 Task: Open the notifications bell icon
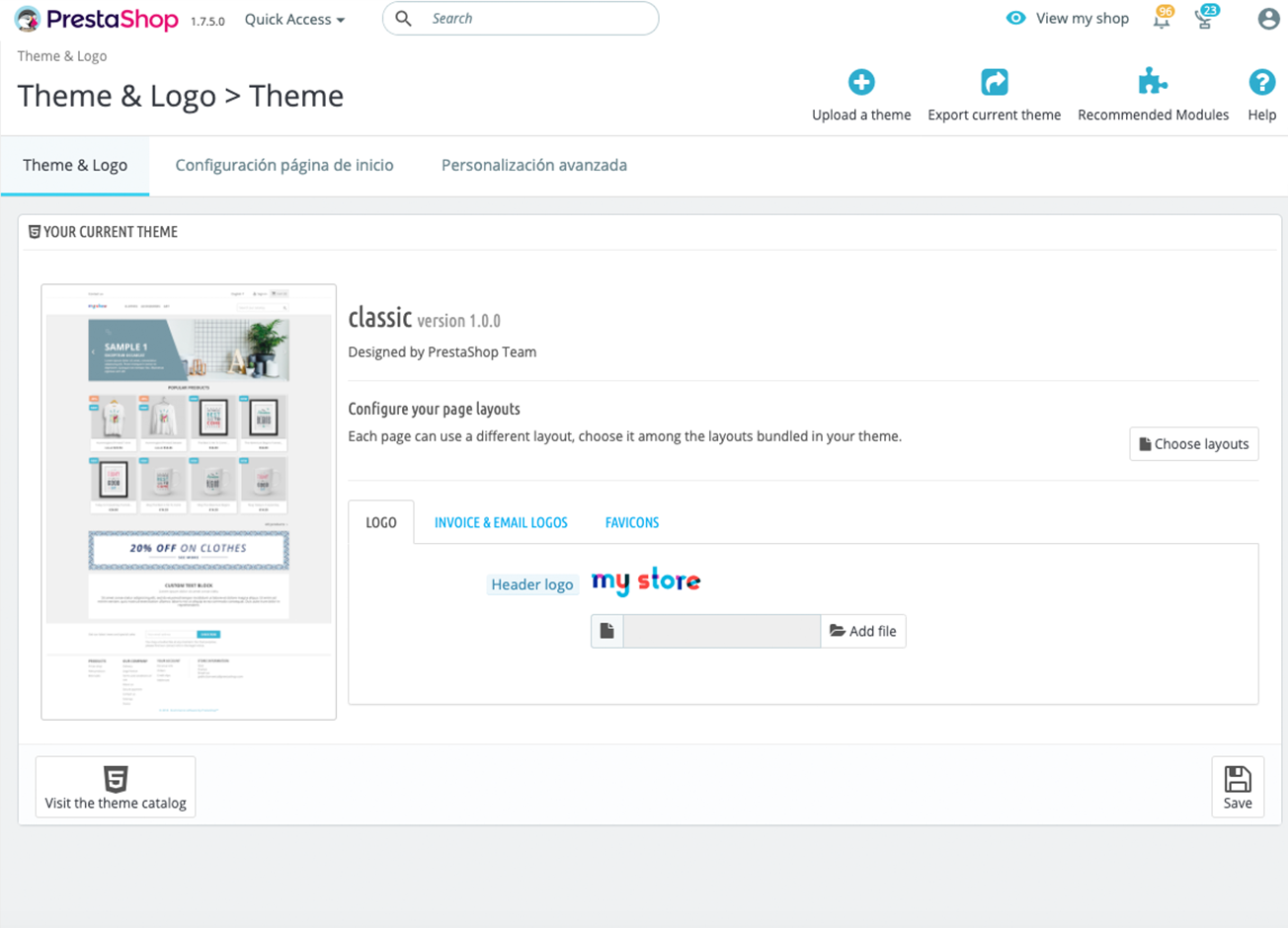click(1163, 19)
